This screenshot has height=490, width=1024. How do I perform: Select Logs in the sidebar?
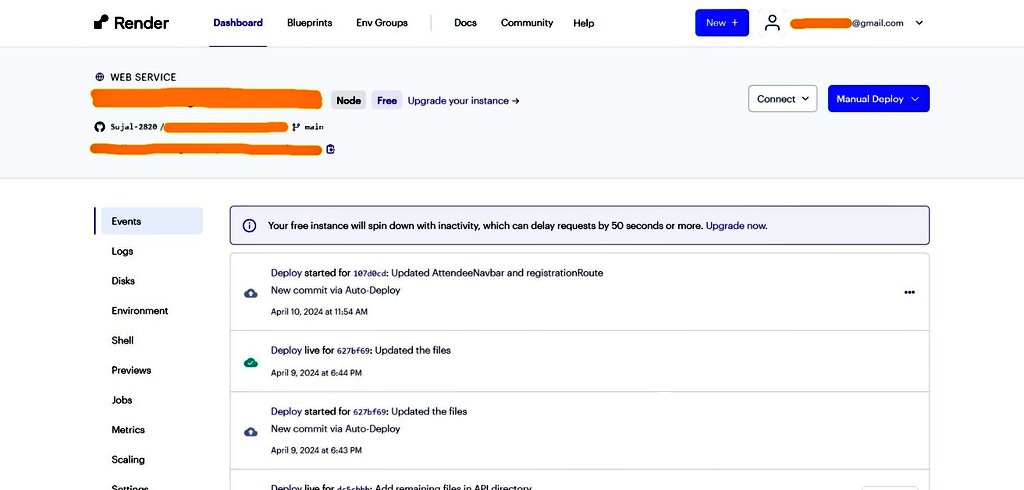[122, 251]
